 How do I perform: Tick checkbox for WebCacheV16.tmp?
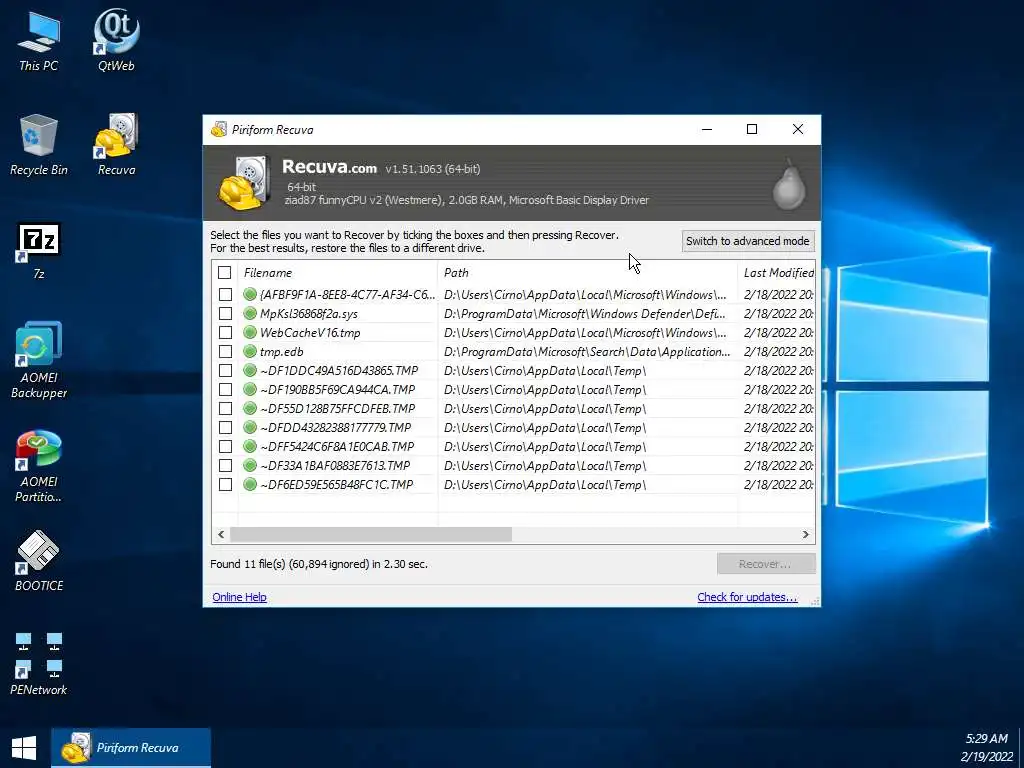point(225,332)
